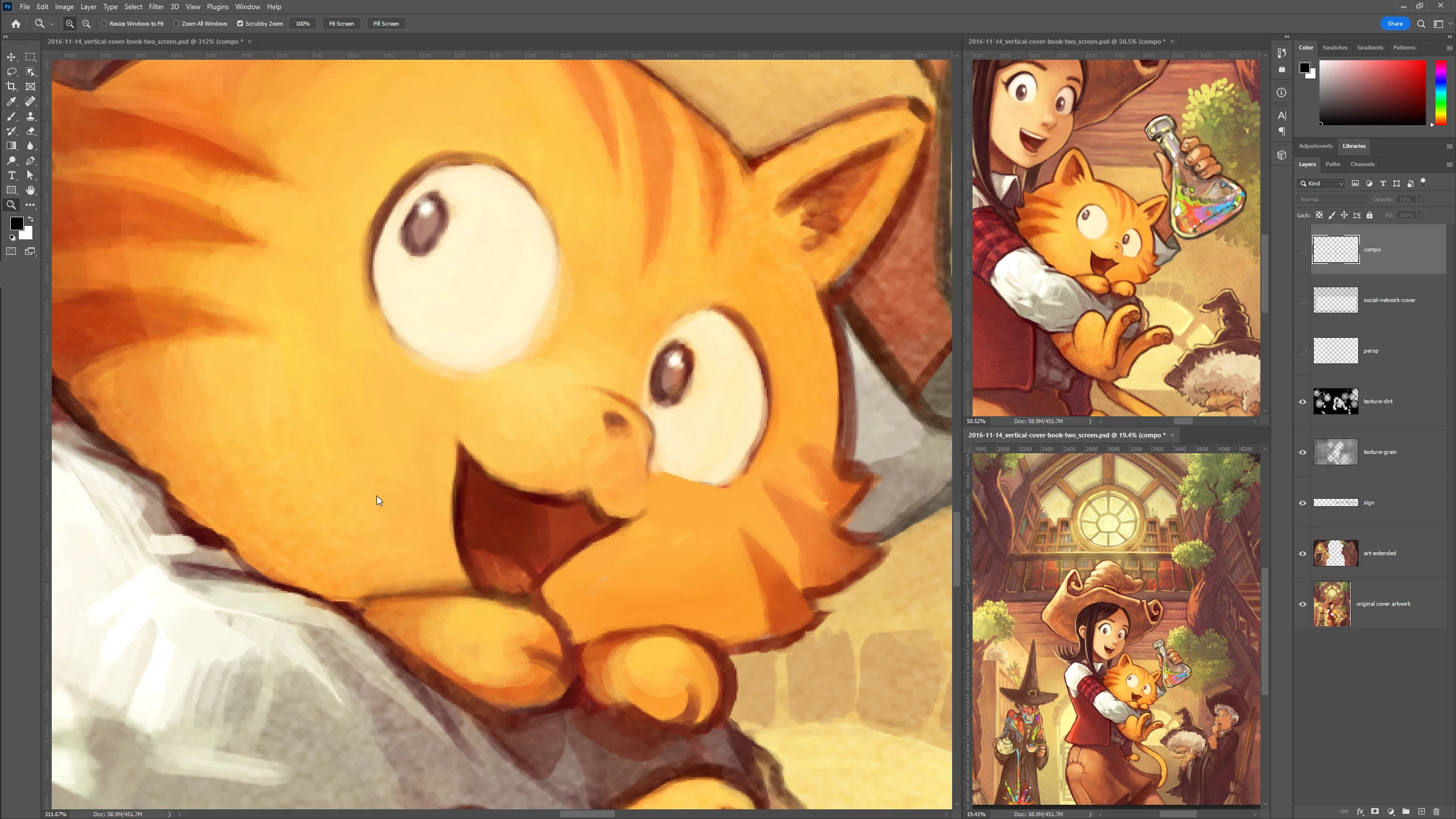This screenshot has width=1456, height=819.
Task: Select the Hand tool
Action: point(31,190)
